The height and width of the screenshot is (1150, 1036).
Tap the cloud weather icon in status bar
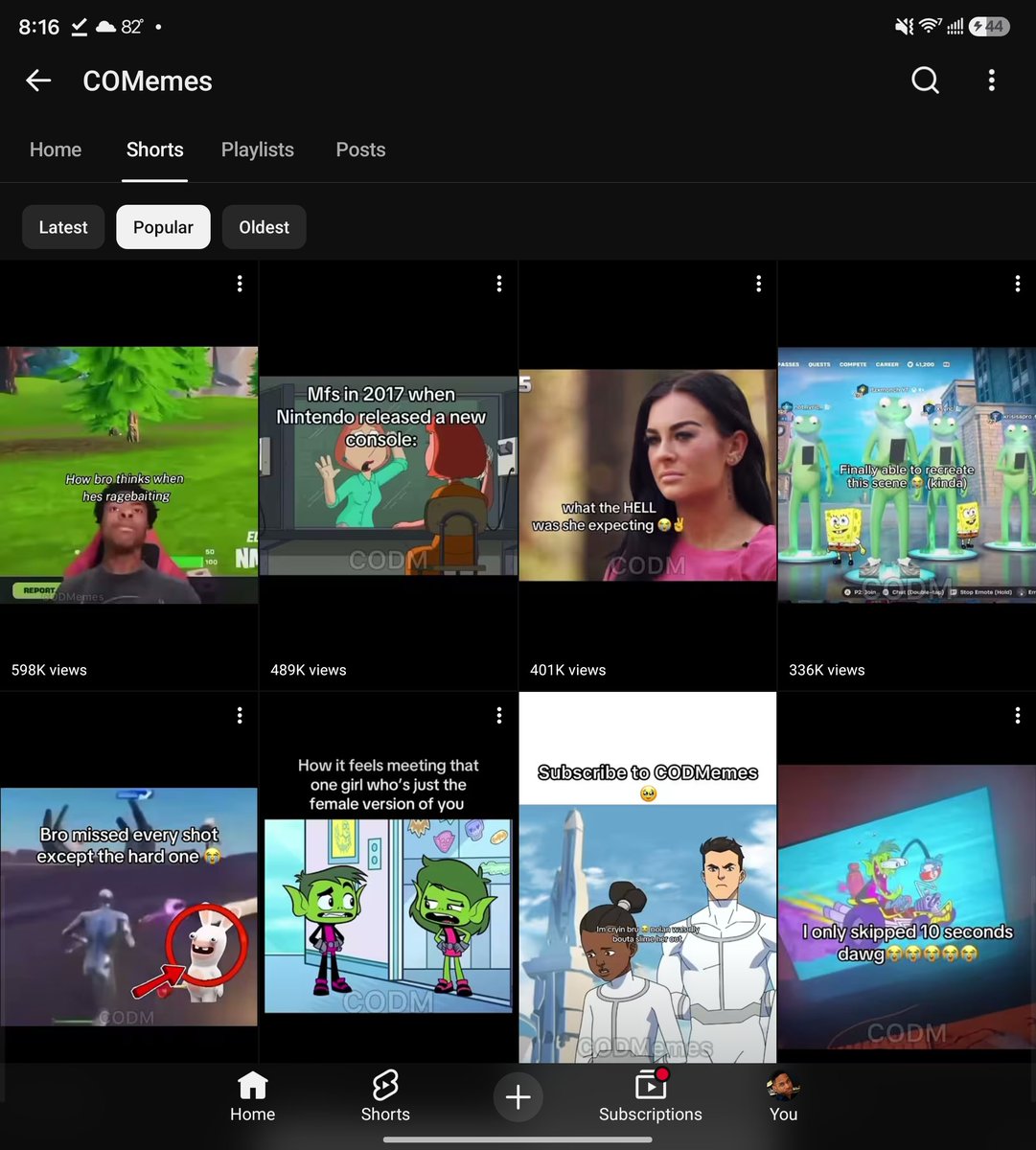coord(105,27)
